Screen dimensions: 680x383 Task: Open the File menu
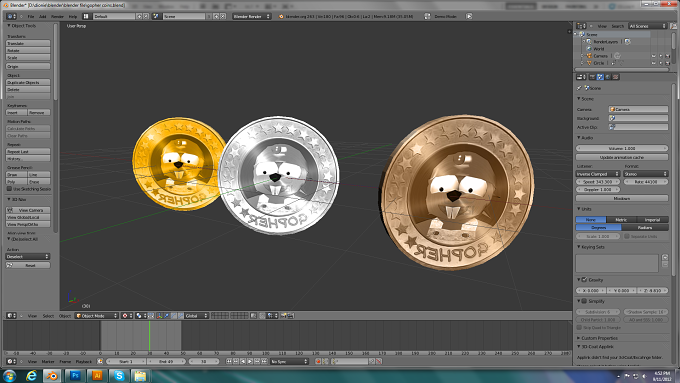(31, 16)
